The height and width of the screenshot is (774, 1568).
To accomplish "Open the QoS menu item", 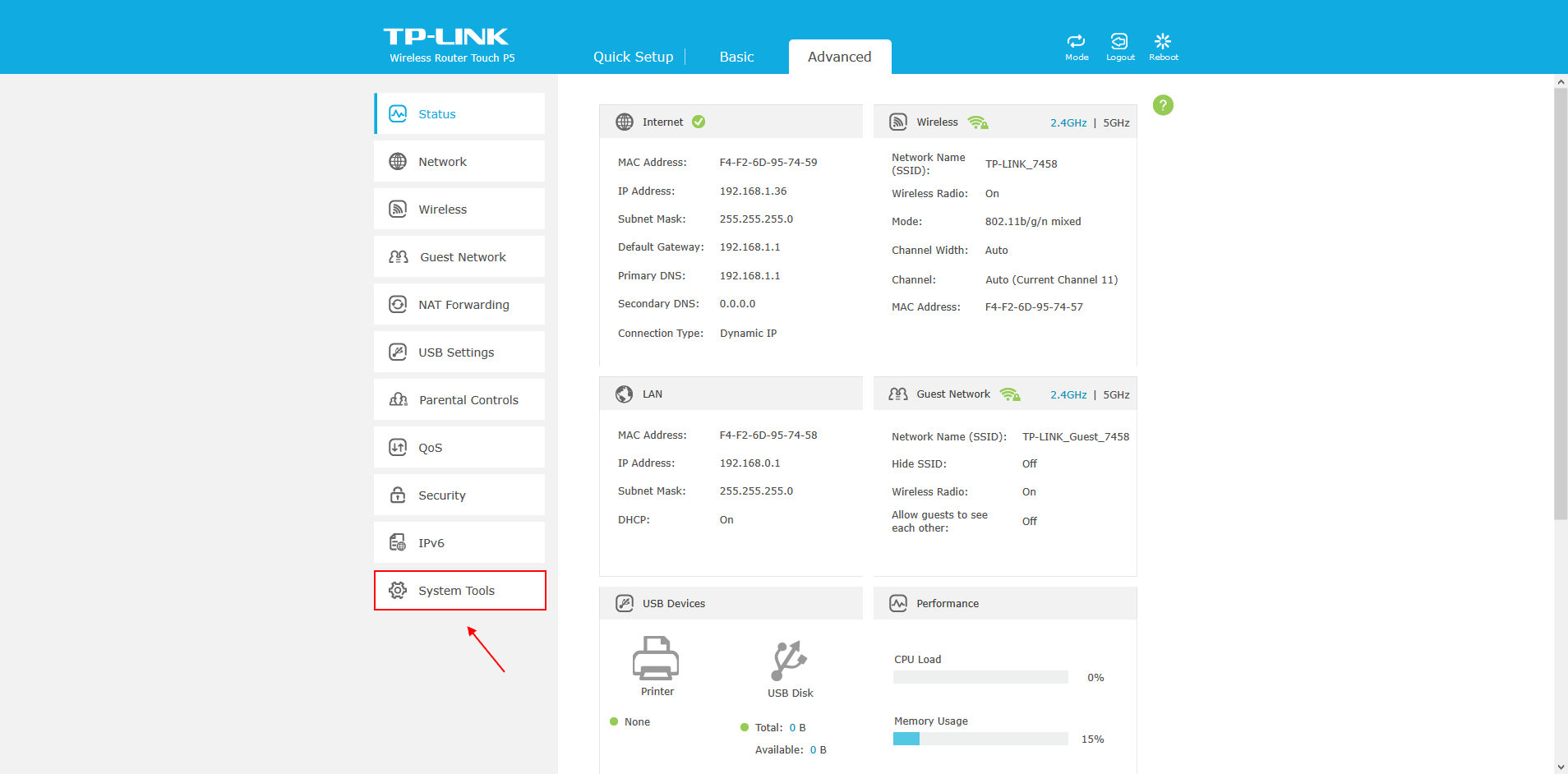I will coord(459,447).
